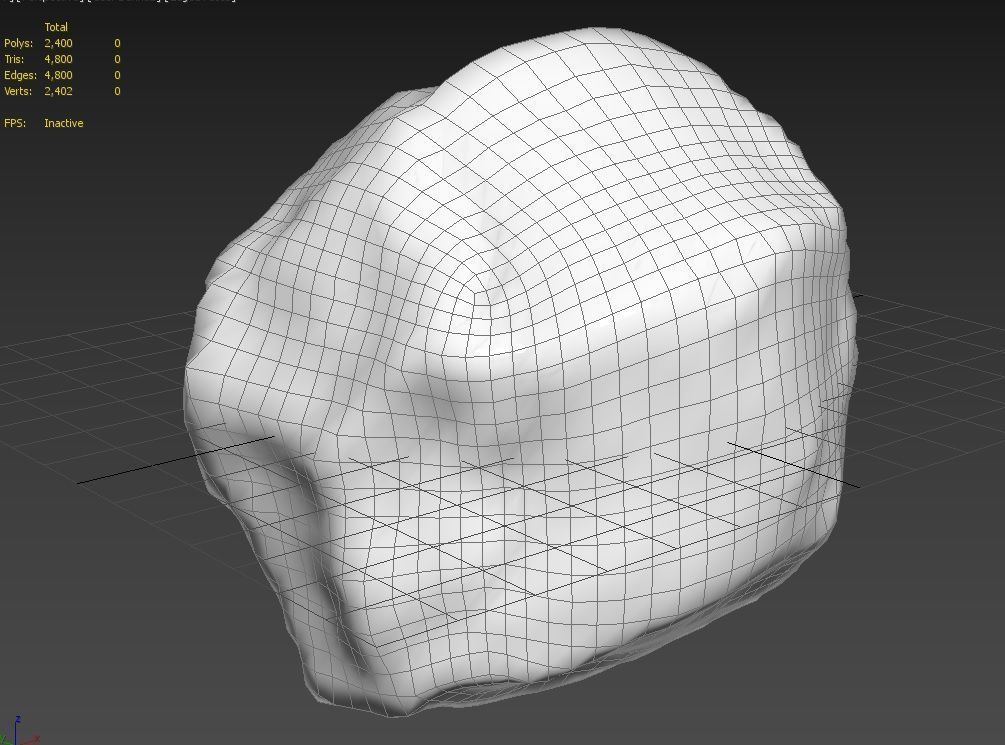
Task: Click the 'Inactive' FPS status text
Action: 63,123
